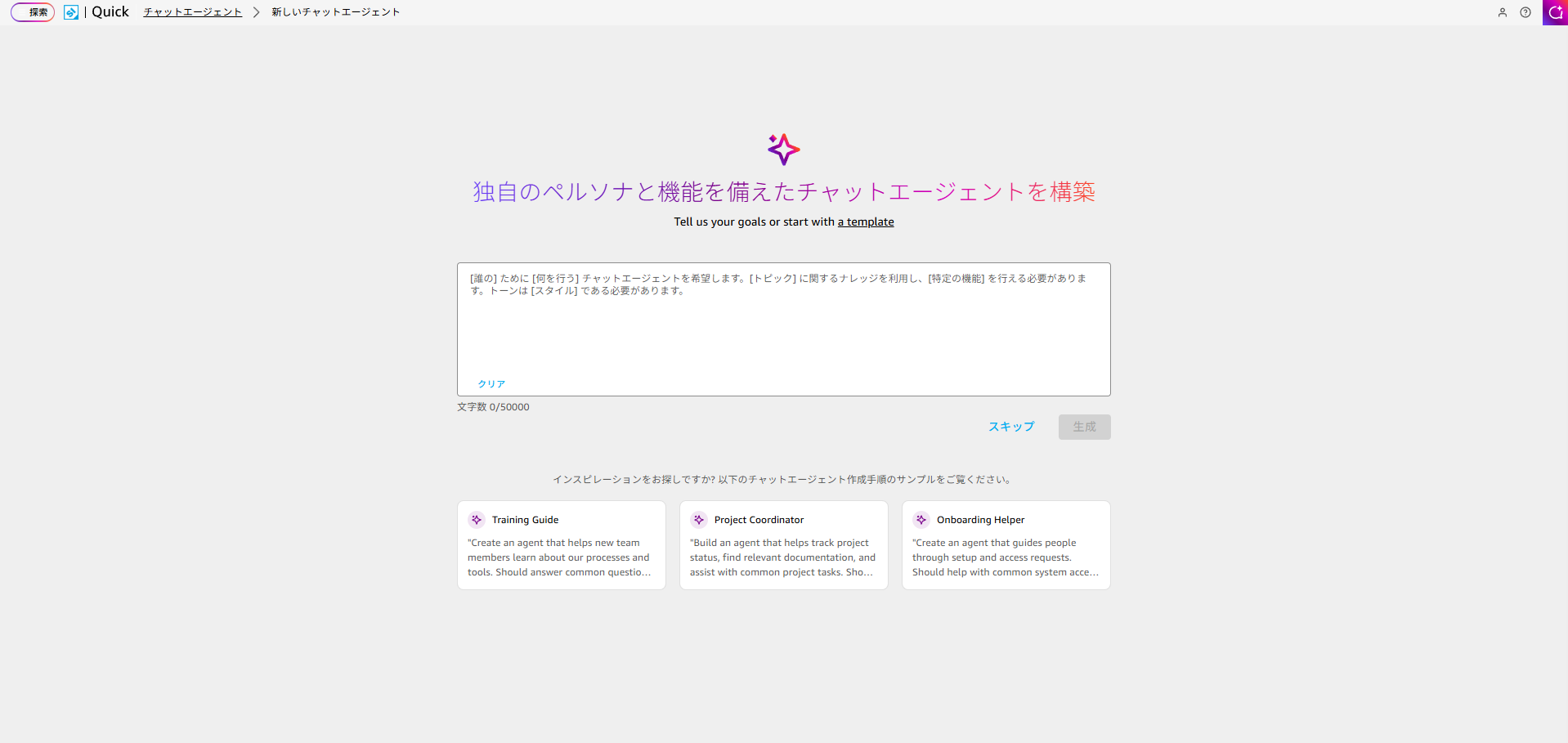Open the user profile icon

coord(1502,12)
